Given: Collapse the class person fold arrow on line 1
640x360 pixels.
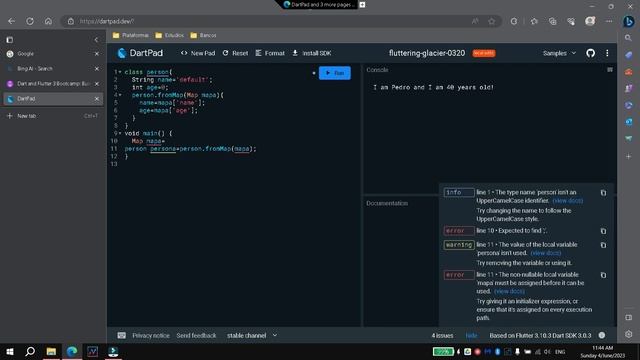Looking at the screenshot, I should [x=120, y=72].
